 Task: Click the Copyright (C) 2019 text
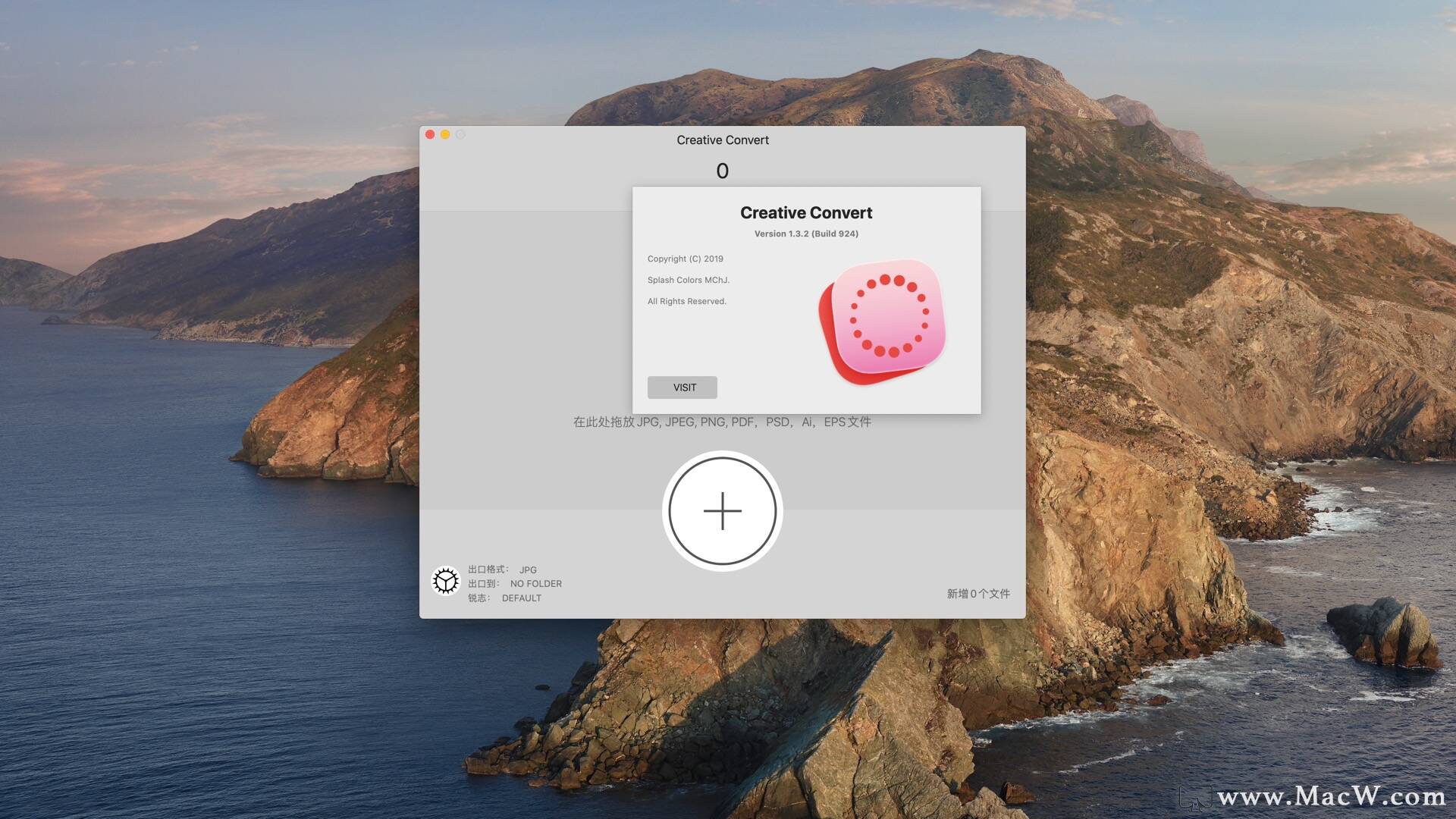tap(686, 259)
